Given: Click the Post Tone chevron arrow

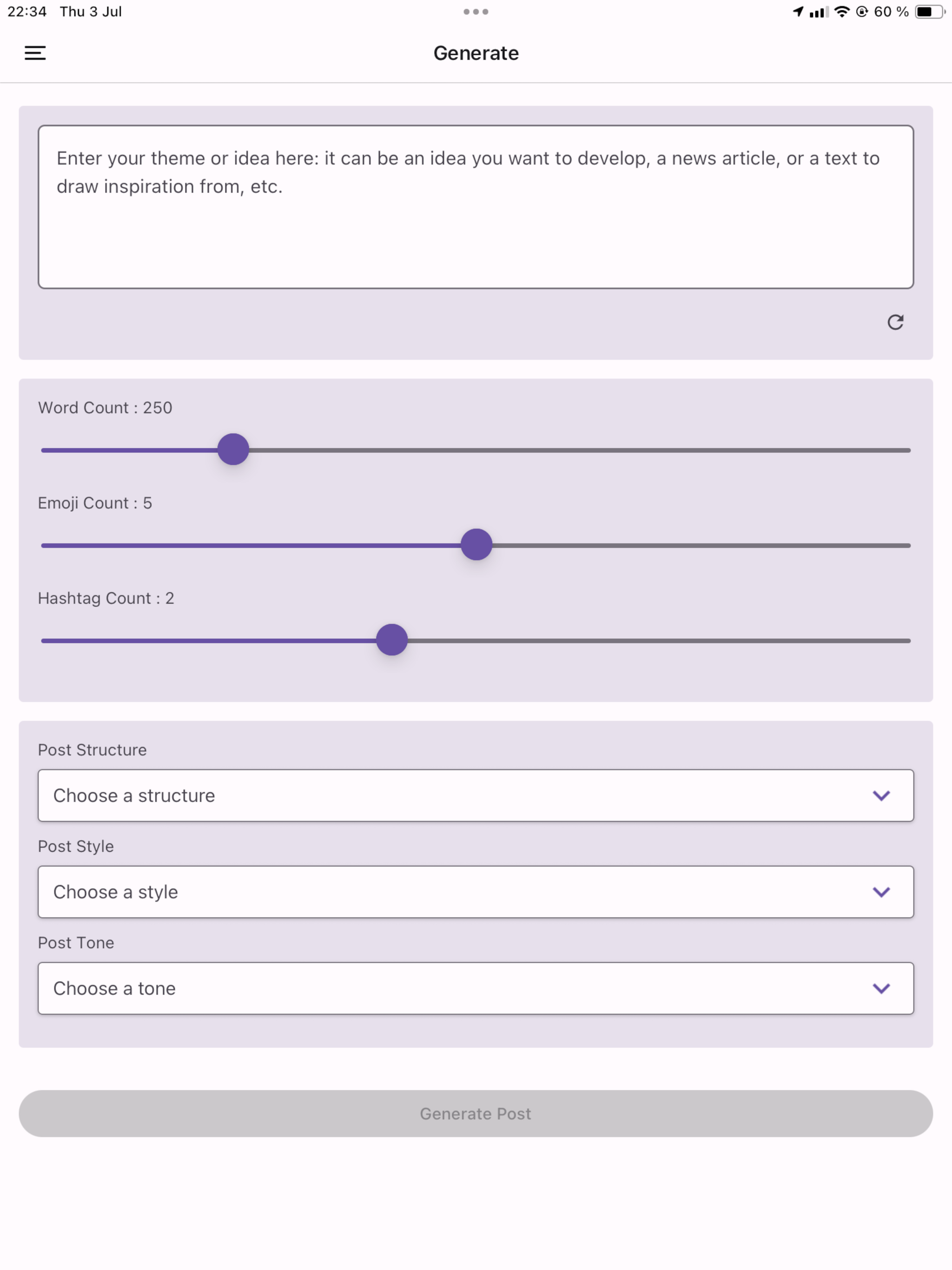Looking at the screenshot, I should (x=881, y=989).
